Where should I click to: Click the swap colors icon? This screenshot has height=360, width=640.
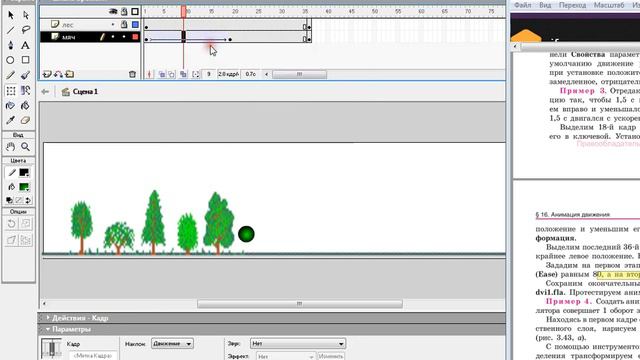[28, 200]
